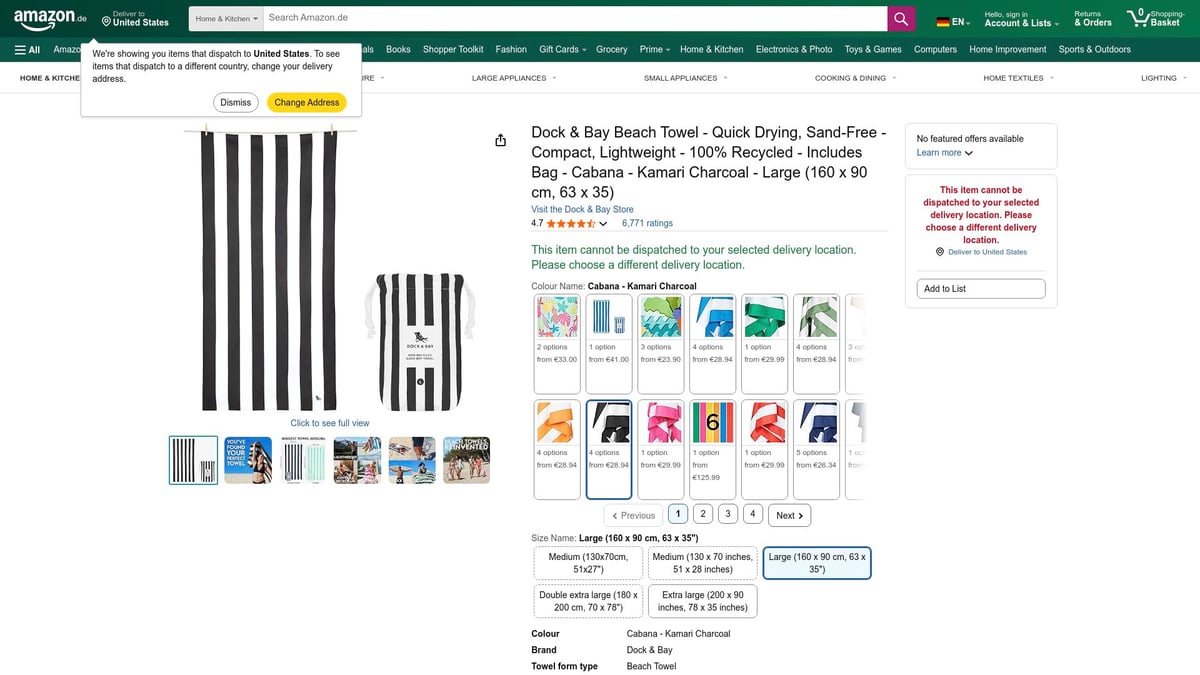Click the share icon beside the product title
Viewport: 1200px width, 675px height.
pyautogui.click(x=500, y=140)
